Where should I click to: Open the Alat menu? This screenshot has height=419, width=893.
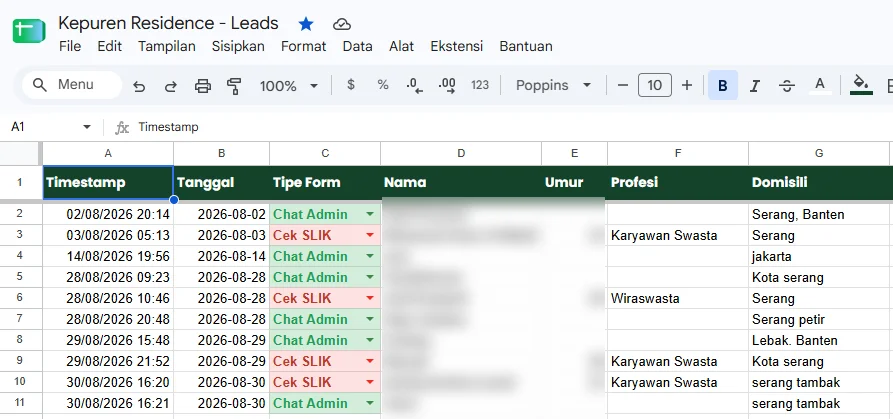402,46
